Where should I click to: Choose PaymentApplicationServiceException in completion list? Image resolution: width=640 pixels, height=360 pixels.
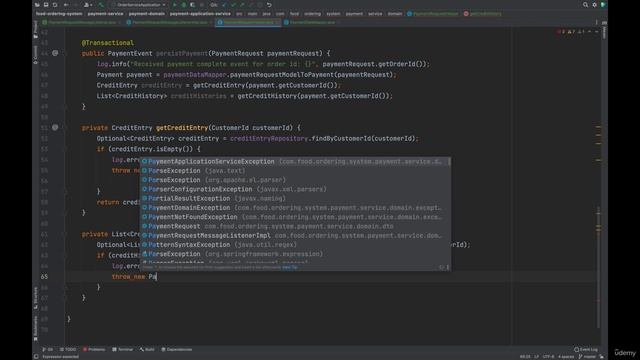coord(296,162)
